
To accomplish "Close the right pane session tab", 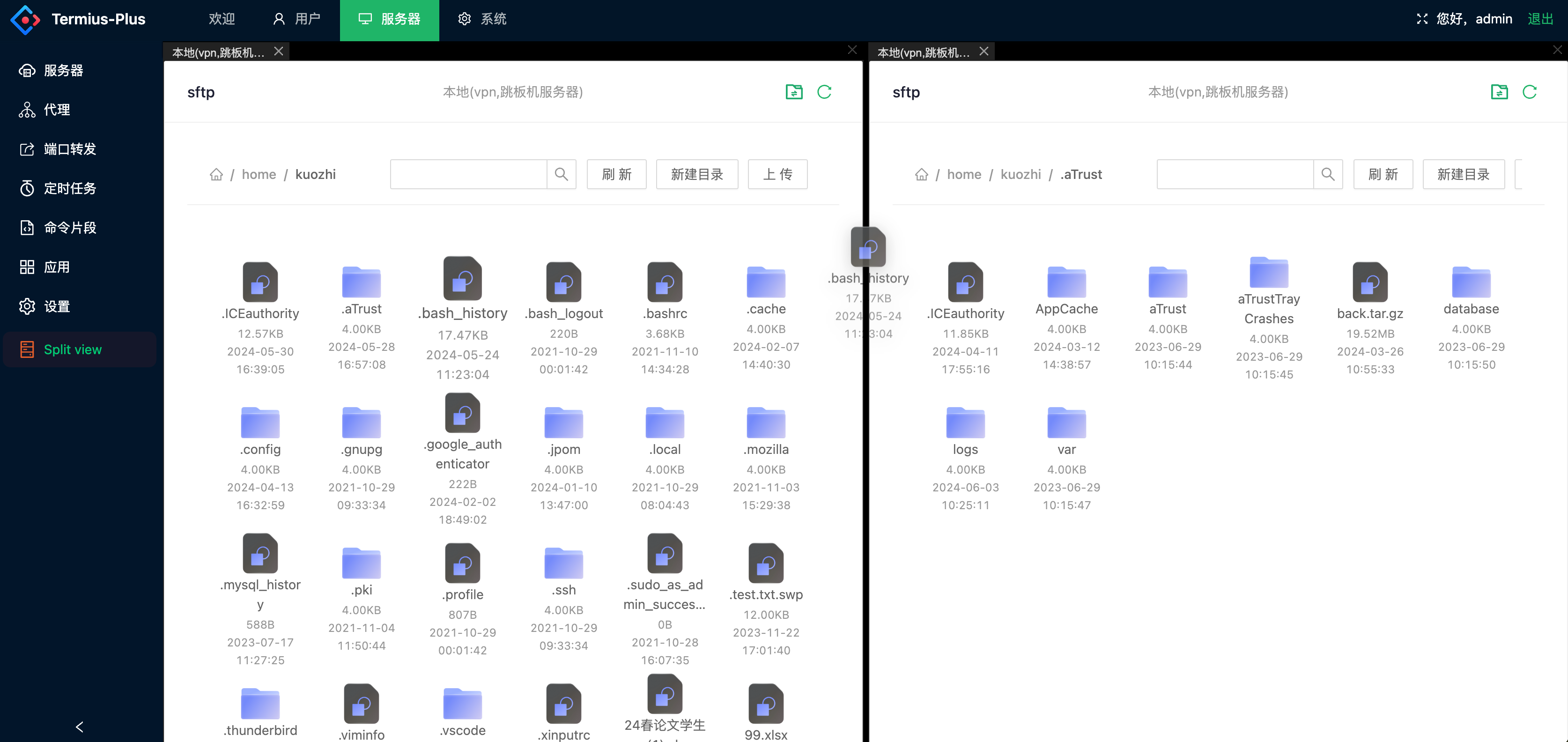I will click(984, 51).
